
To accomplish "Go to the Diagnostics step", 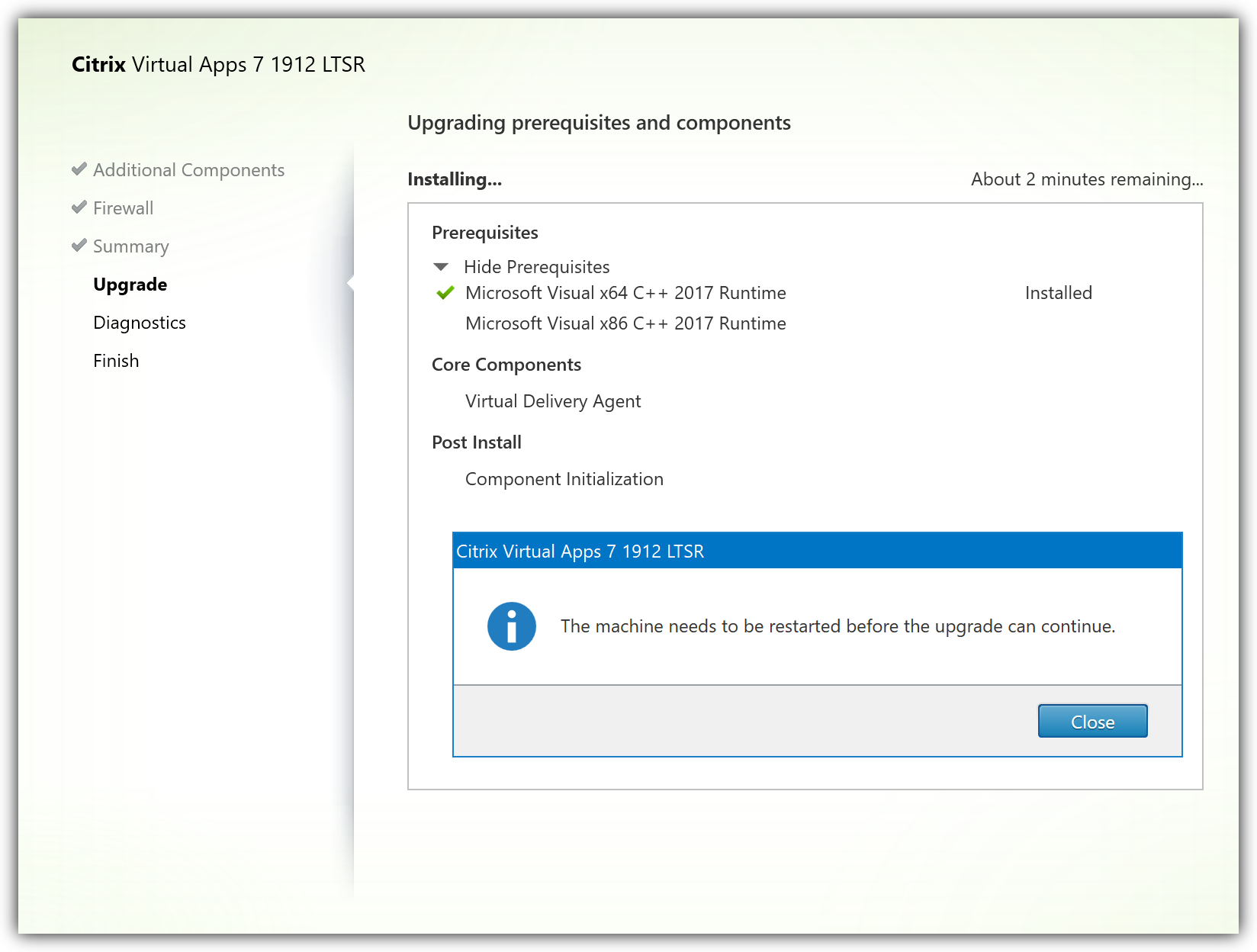I will (x=139, y=323).
